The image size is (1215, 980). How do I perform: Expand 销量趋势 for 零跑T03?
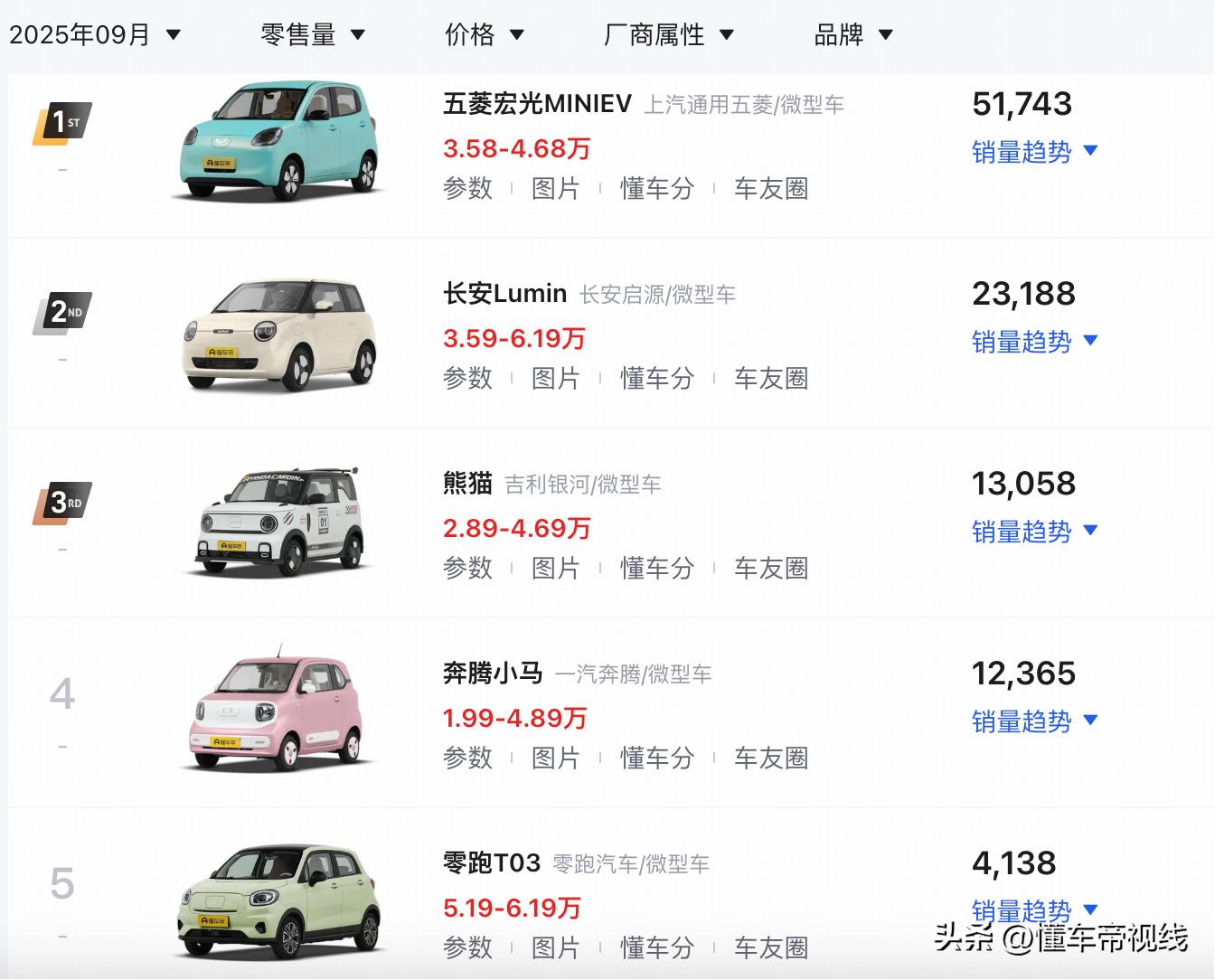tap(1032, 912)
